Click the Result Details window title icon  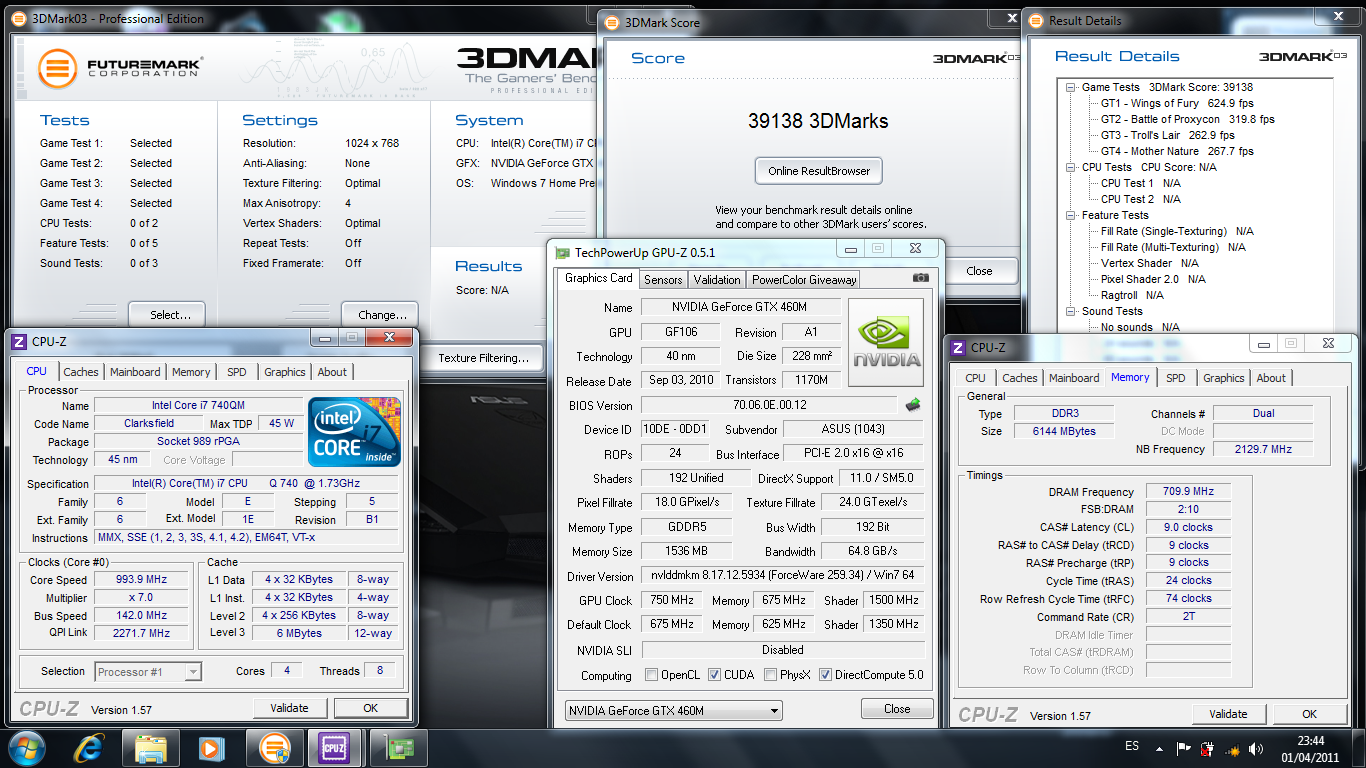point(1036,20)
